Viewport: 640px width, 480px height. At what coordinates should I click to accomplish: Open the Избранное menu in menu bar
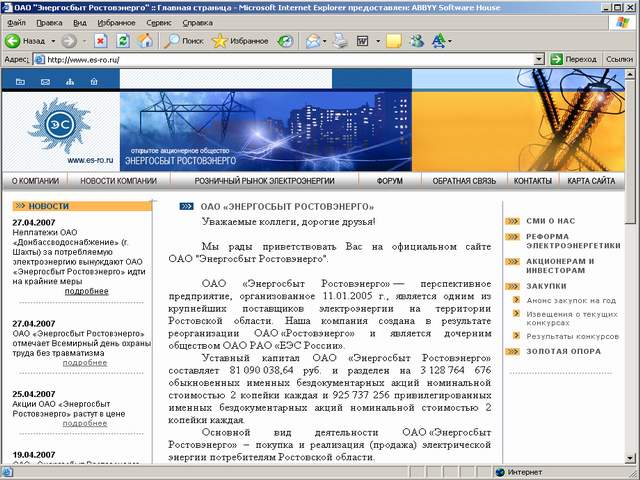tap(116, 23)
